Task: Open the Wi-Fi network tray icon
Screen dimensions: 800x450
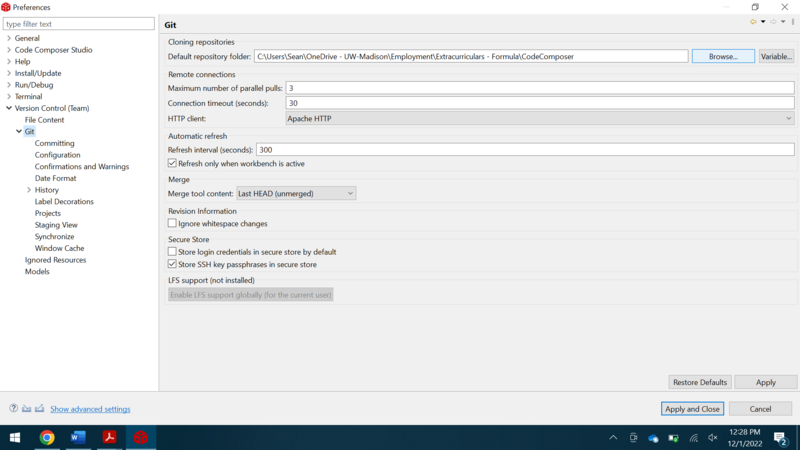Action: (693, 438)
